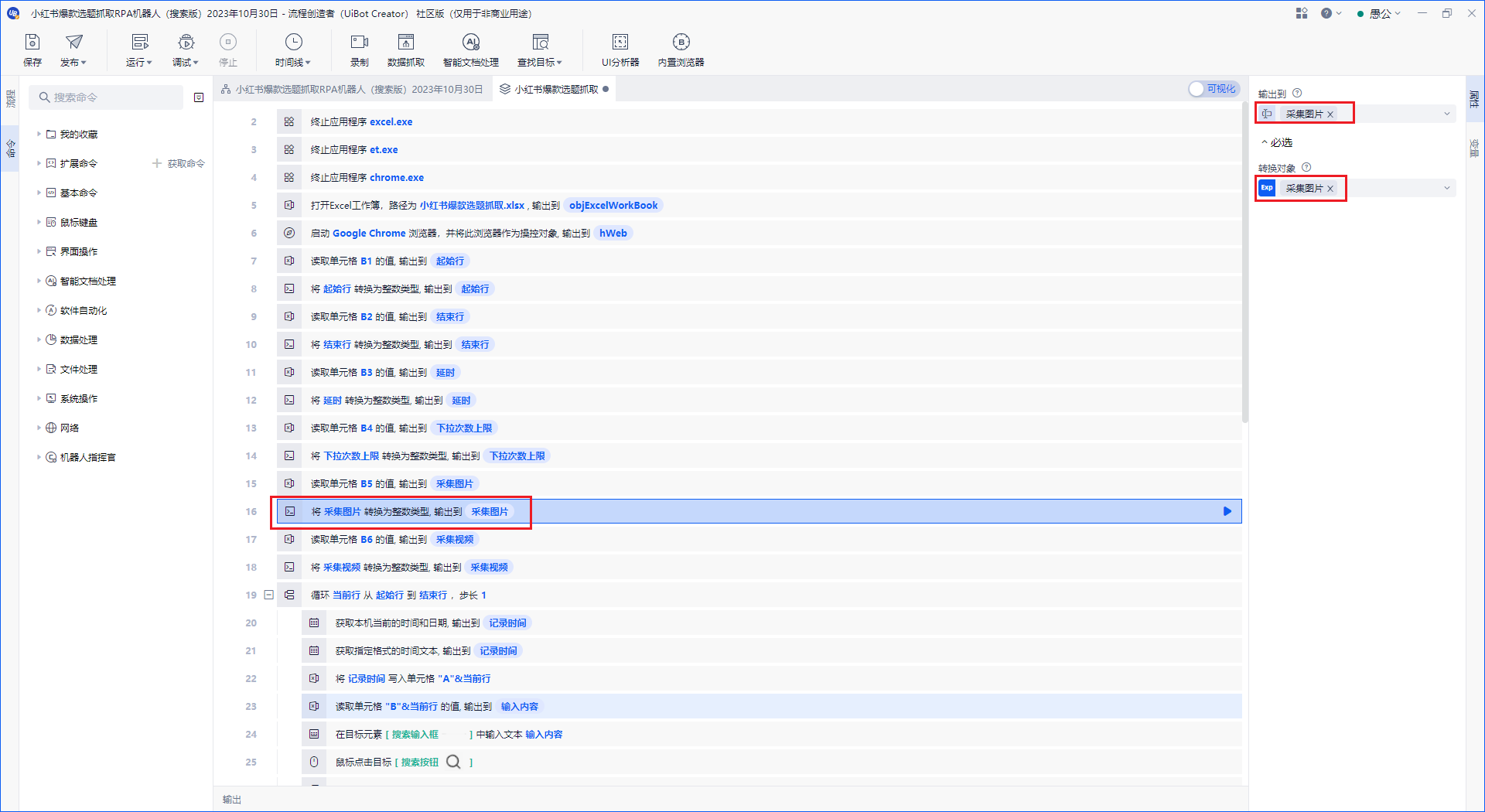
Task: Click the 搜索输入框 target element link
Action: [x=415, y=734]
